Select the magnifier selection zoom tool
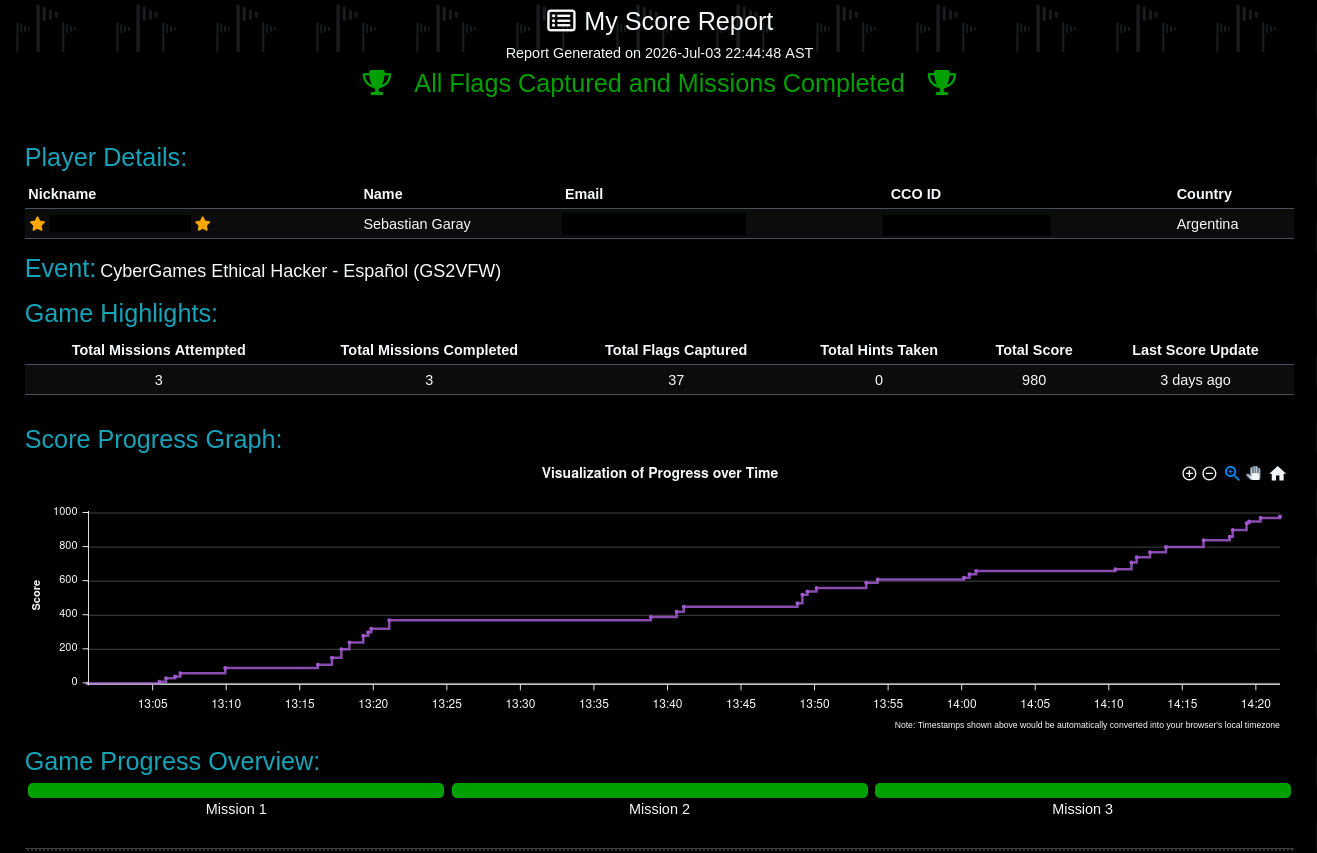 tap(1232, 474)
